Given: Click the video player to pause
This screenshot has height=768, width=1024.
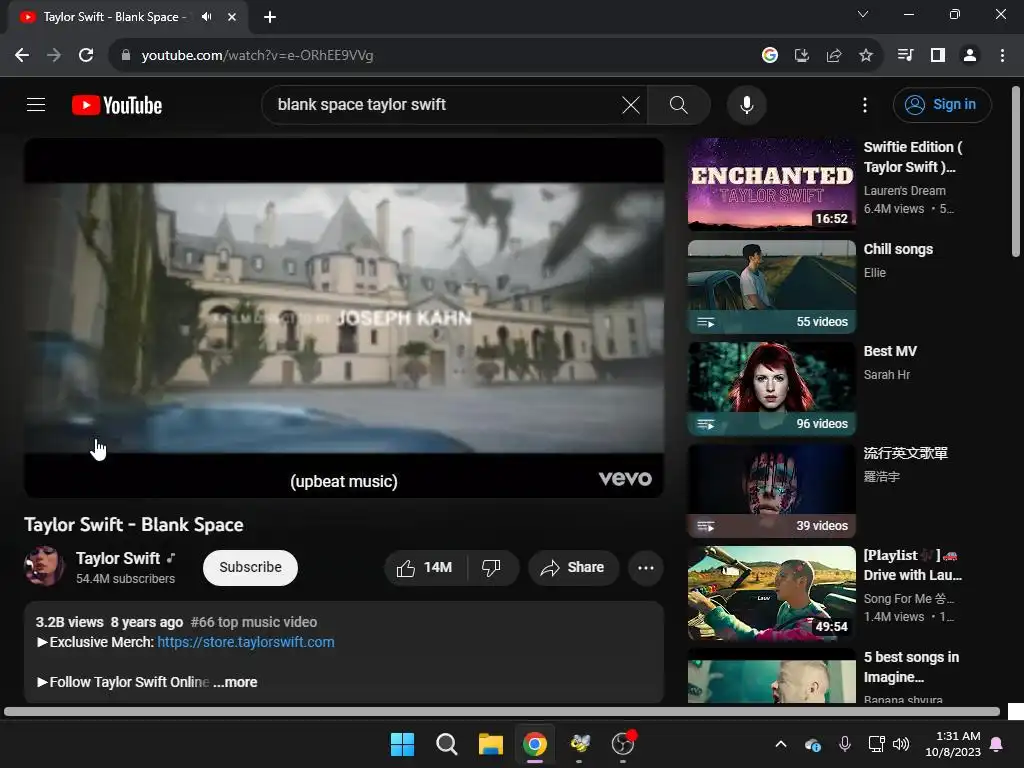Looking at the screenshot, I should pos(344,317).
